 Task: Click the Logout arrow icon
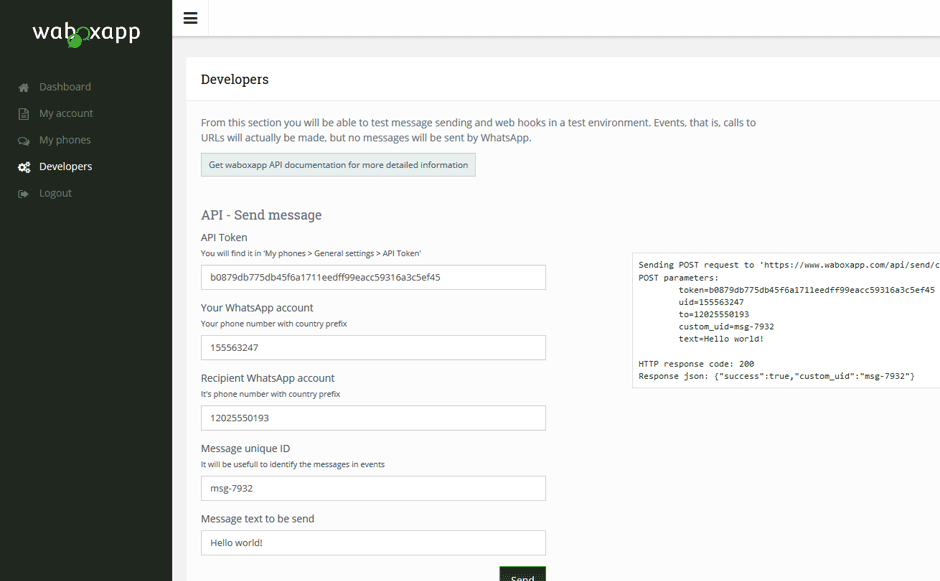[23, 194]
